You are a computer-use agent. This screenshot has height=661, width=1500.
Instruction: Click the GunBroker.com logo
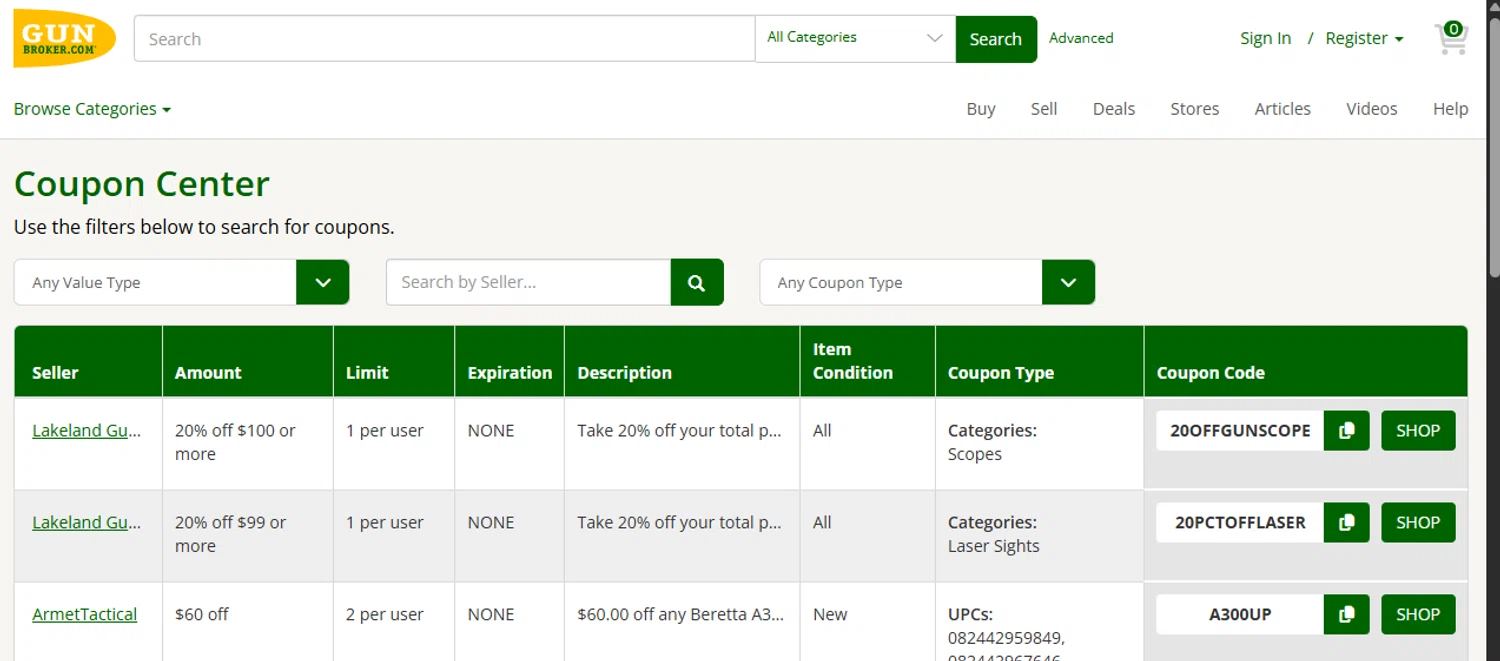[x=64, y=39]
